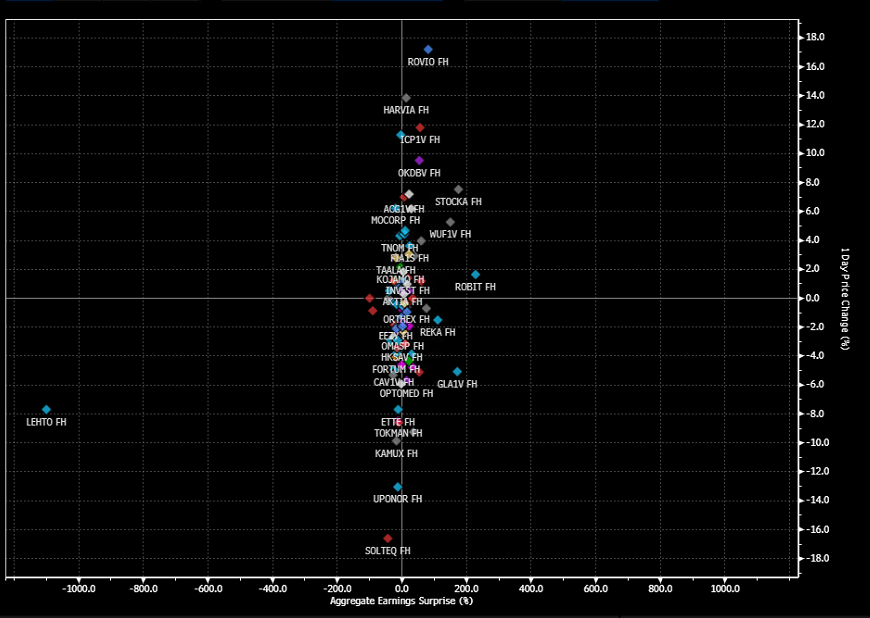
Task: Select the gray STOCKA FH data point
Action: click(x=458, y=189)
